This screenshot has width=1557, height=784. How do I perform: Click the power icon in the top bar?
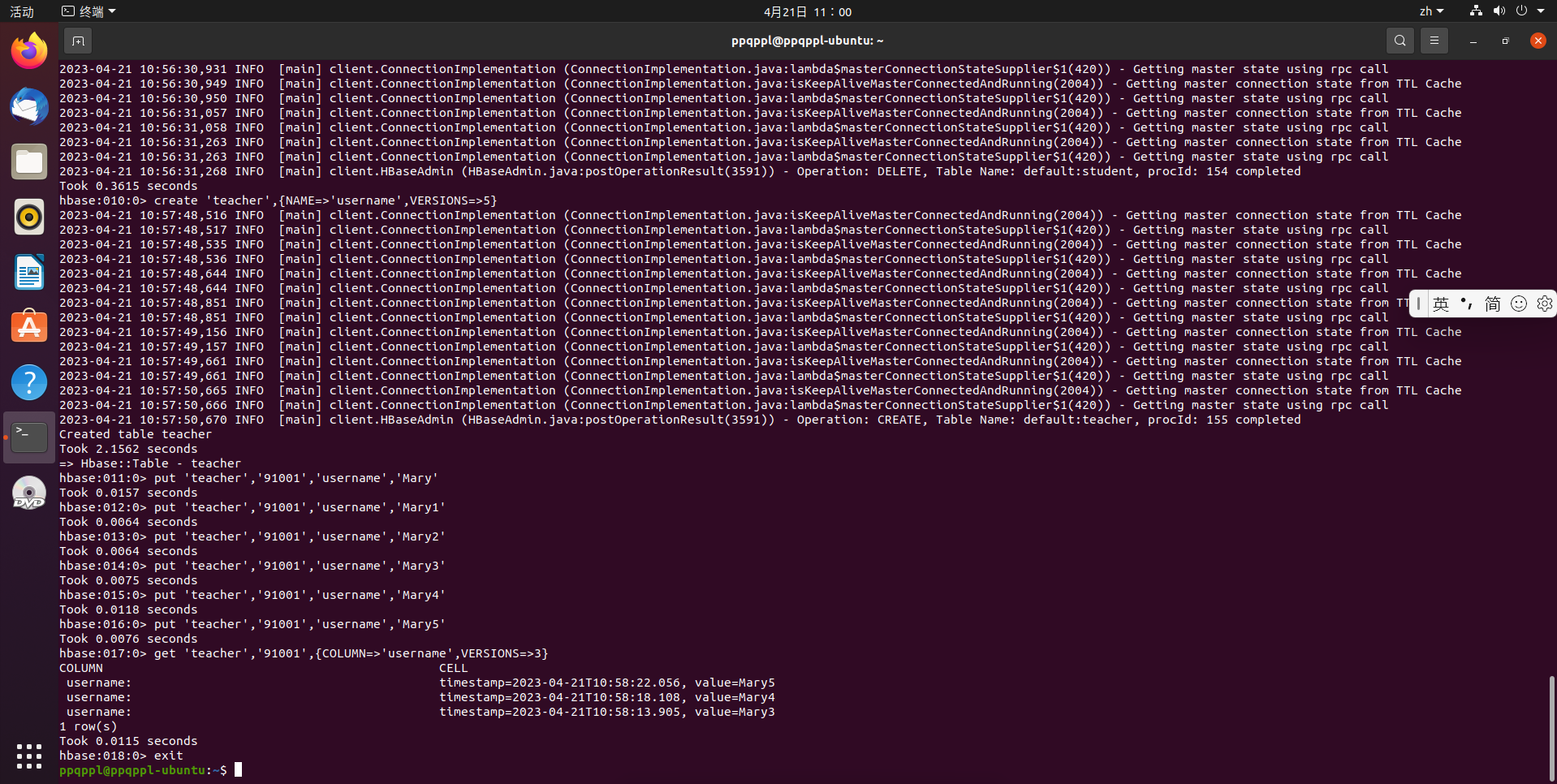(x=1521, y=11)
